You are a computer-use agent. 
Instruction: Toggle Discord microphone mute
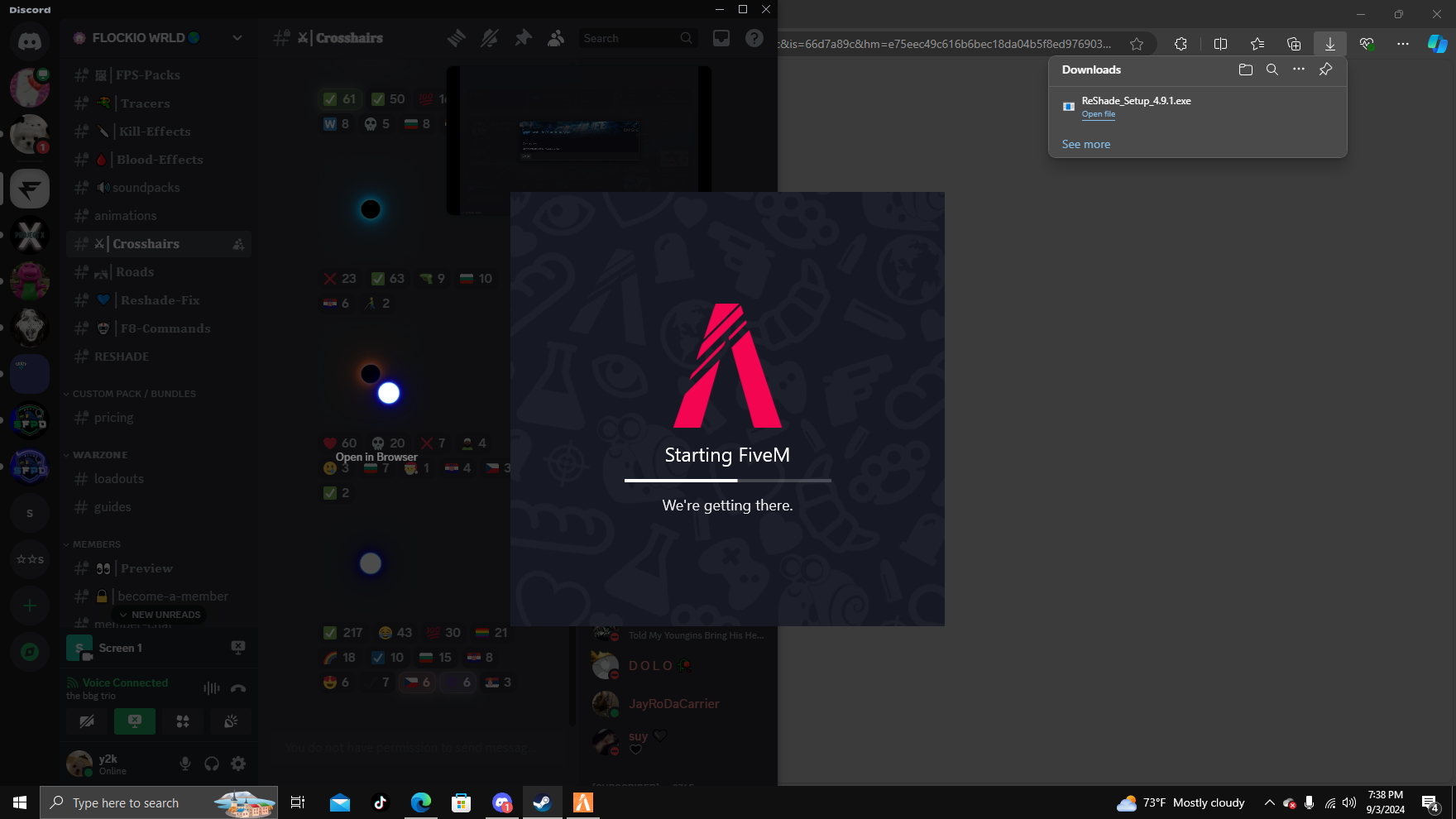(185, 764)
